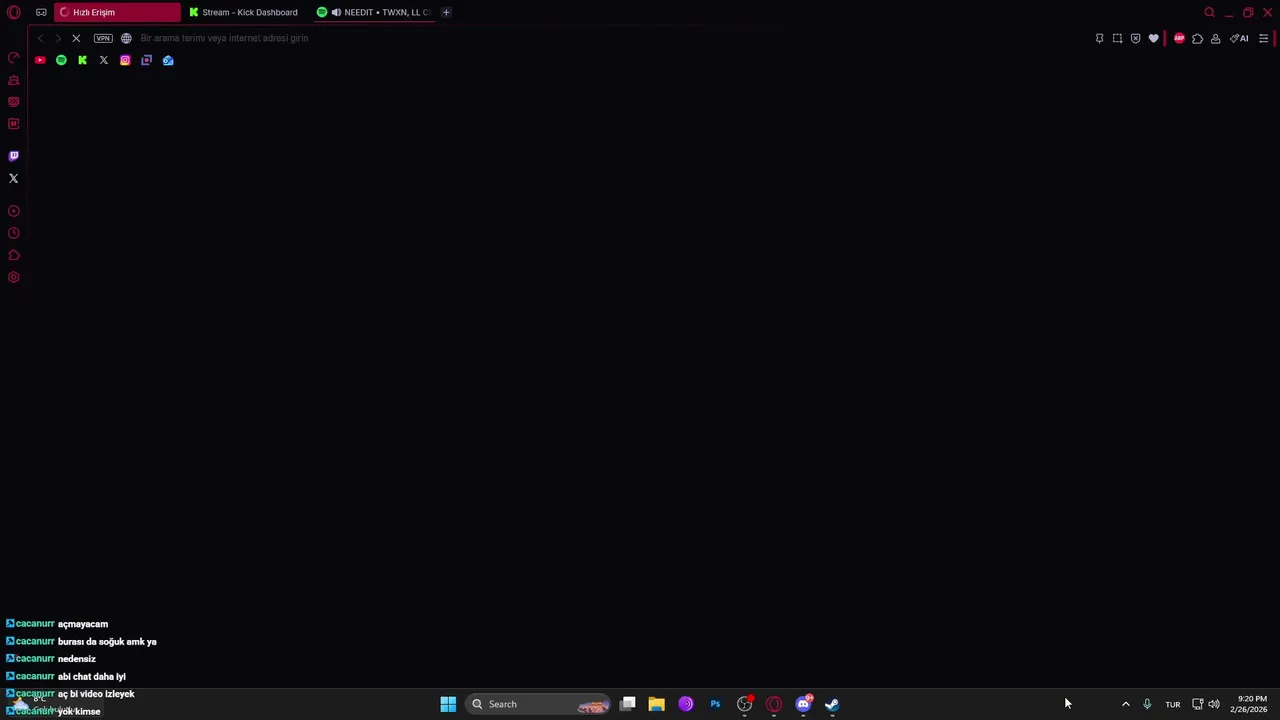
Task: Open the Opera GX taskbar icon
Action: pos(773,704)
